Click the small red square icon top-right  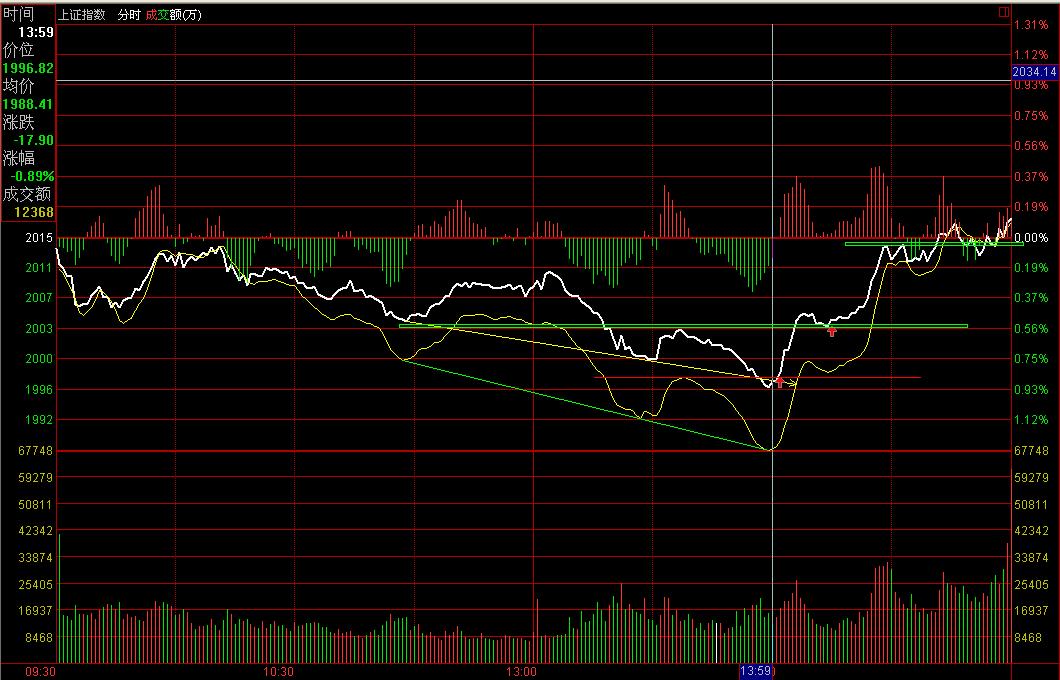tap(1003, 13)
